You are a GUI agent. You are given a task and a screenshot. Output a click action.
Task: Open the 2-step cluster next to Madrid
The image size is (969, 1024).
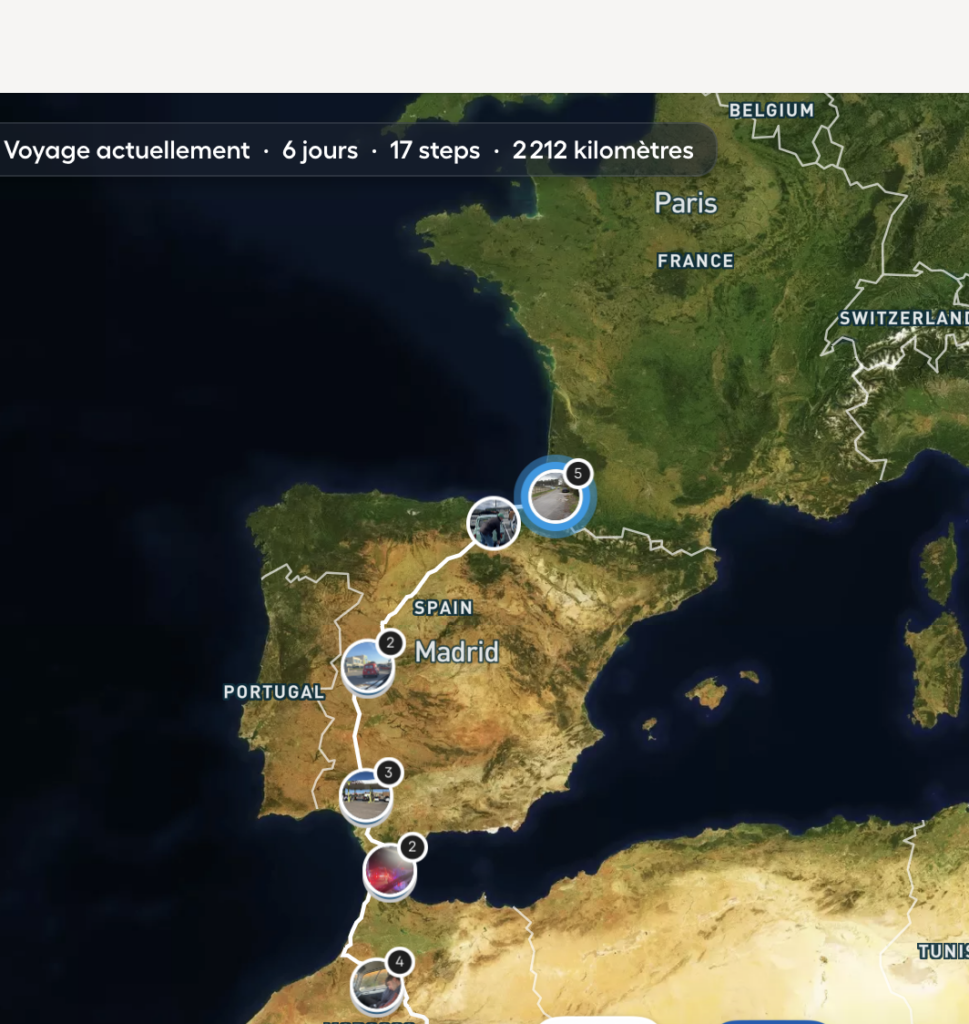coord(367,667)
